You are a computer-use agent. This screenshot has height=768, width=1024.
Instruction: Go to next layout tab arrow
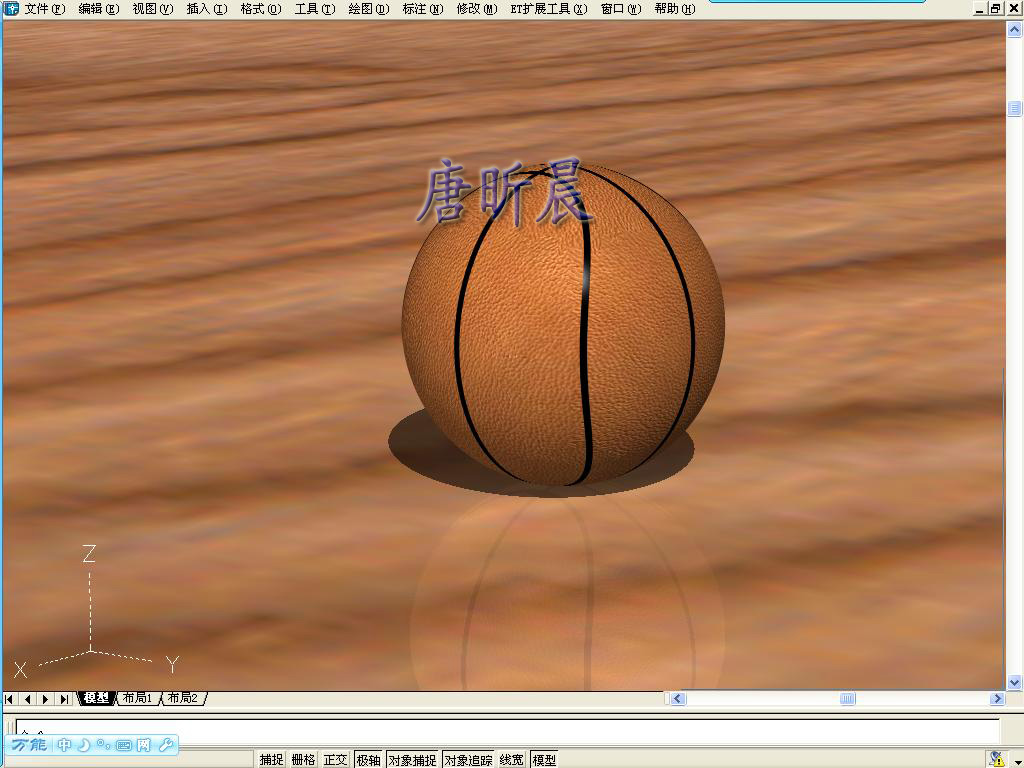click(45, 699)
